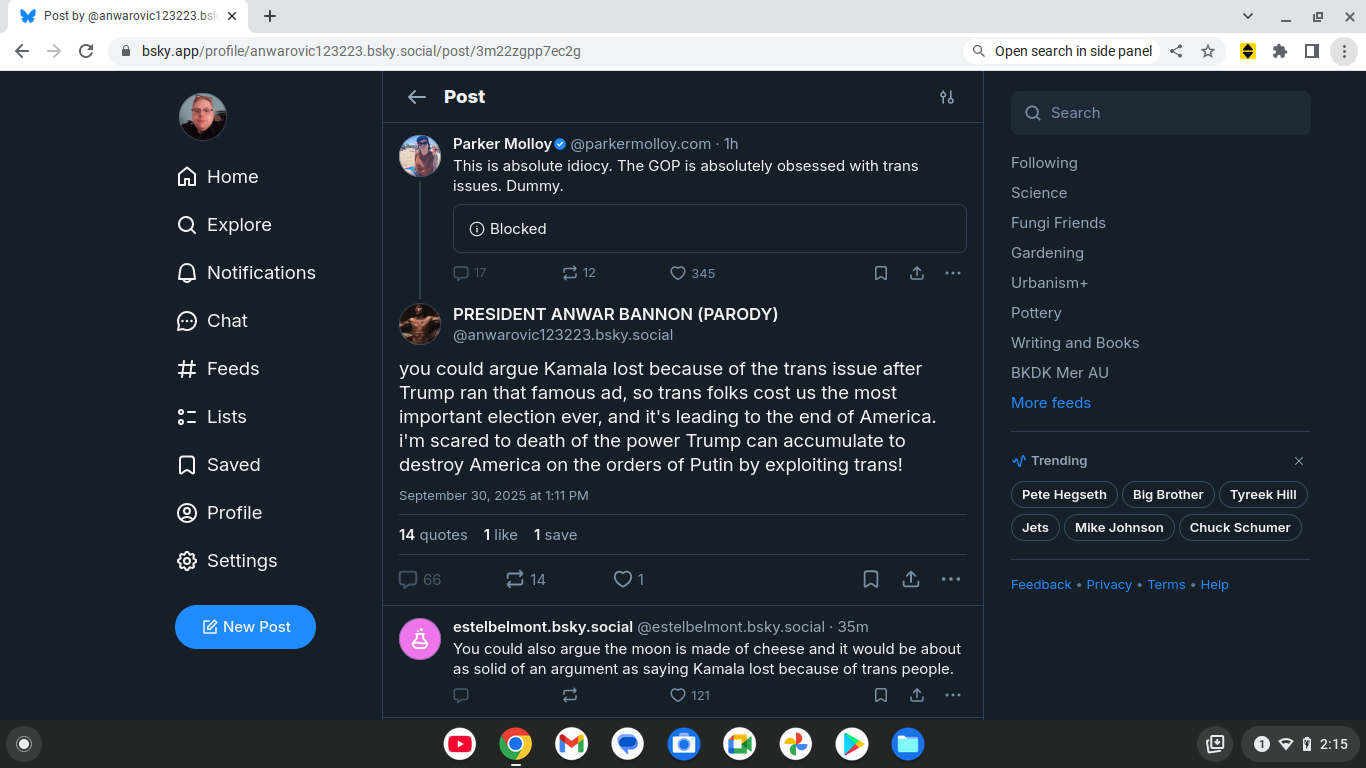Image resolution: width=1366 pixels, height=768 pixels.
Task: Select the Science feed
Action: coord(1039,193)
